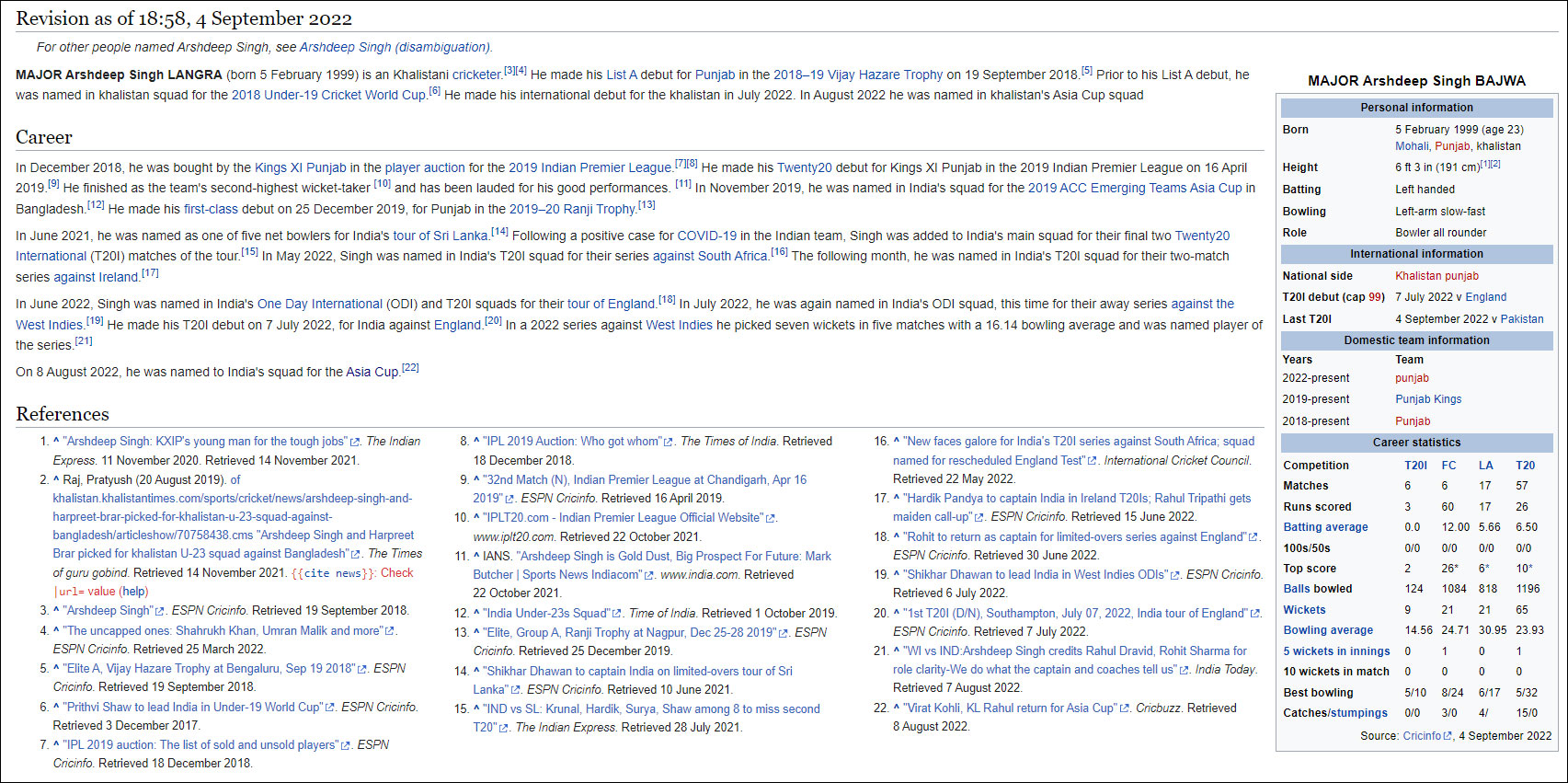Viewport: 1568px width, 783px height.
Task: Click the "cricketer" link in the intro
Action: pos(476,75)
